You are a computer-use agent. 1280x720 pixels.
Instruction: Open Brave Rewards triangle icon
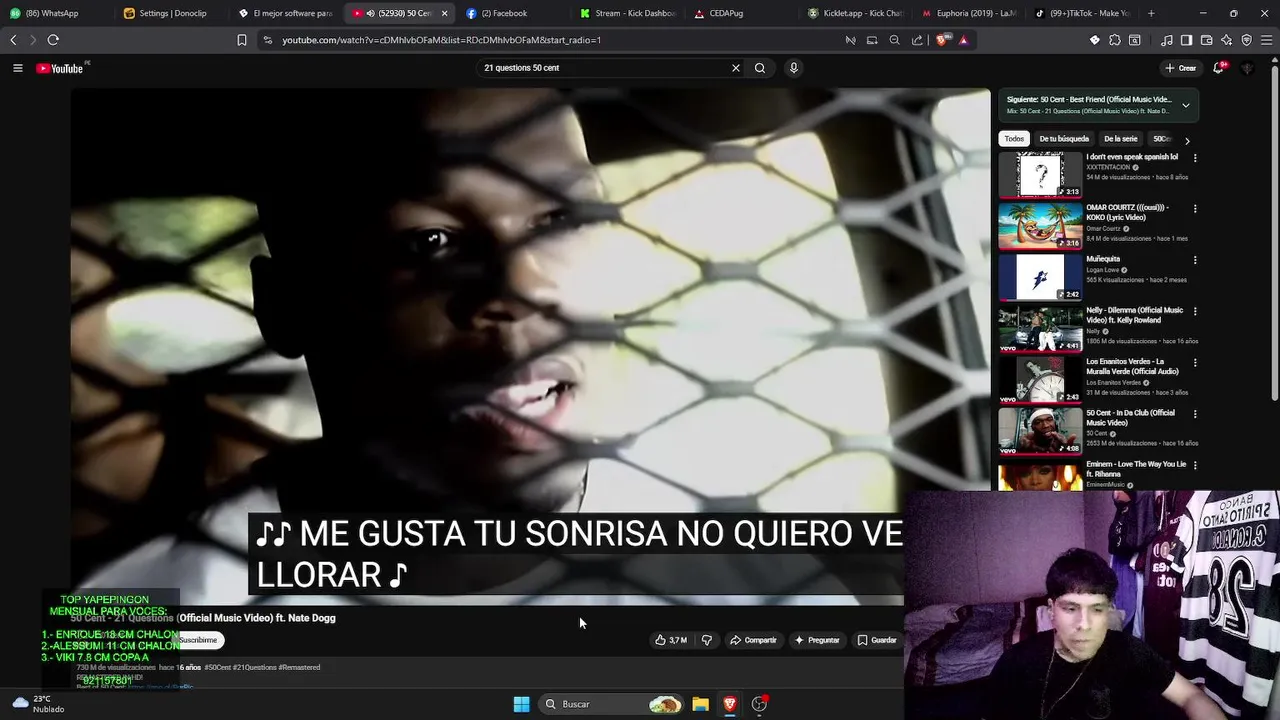pos(963,40)
